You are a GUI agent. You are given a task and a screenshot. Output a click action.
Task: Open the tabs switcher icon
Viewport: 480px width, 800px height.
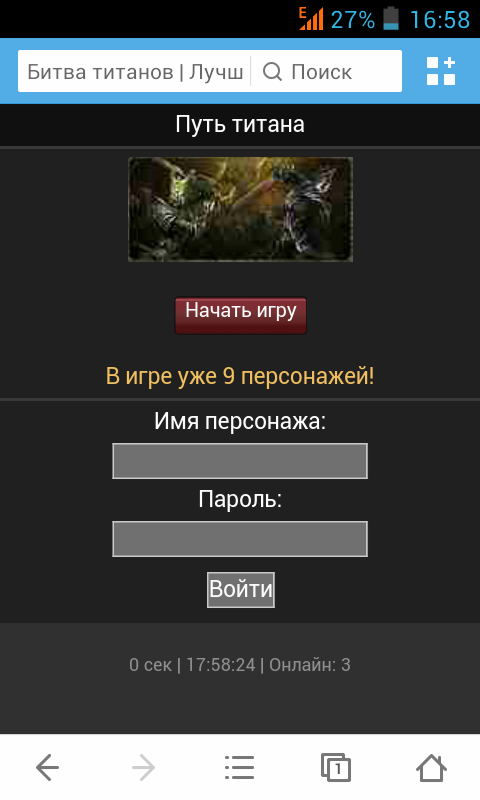click(336, 767)
